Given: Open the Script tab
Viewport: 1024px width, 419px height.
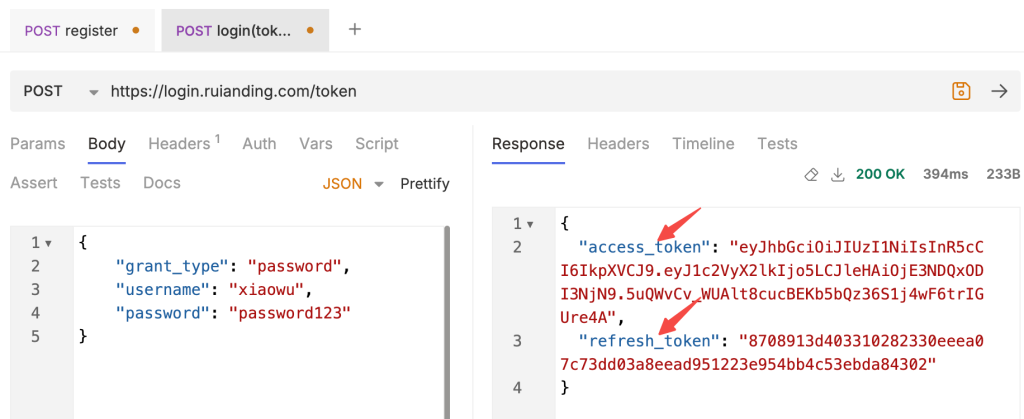Looking at the screenshot, I should [377, 144].
